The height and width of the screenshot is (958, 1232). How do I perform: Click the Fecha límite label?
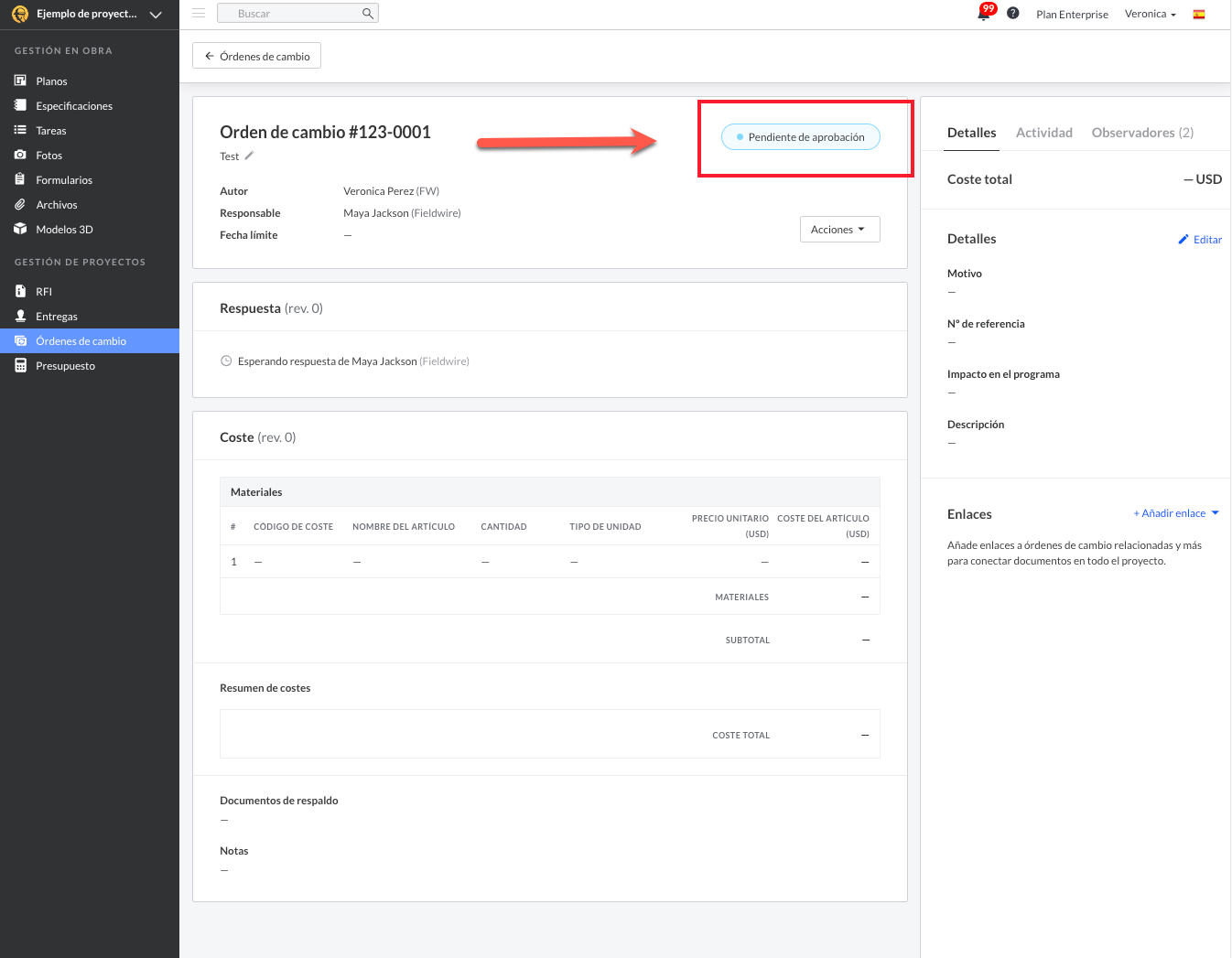click(x=248, y=235)
